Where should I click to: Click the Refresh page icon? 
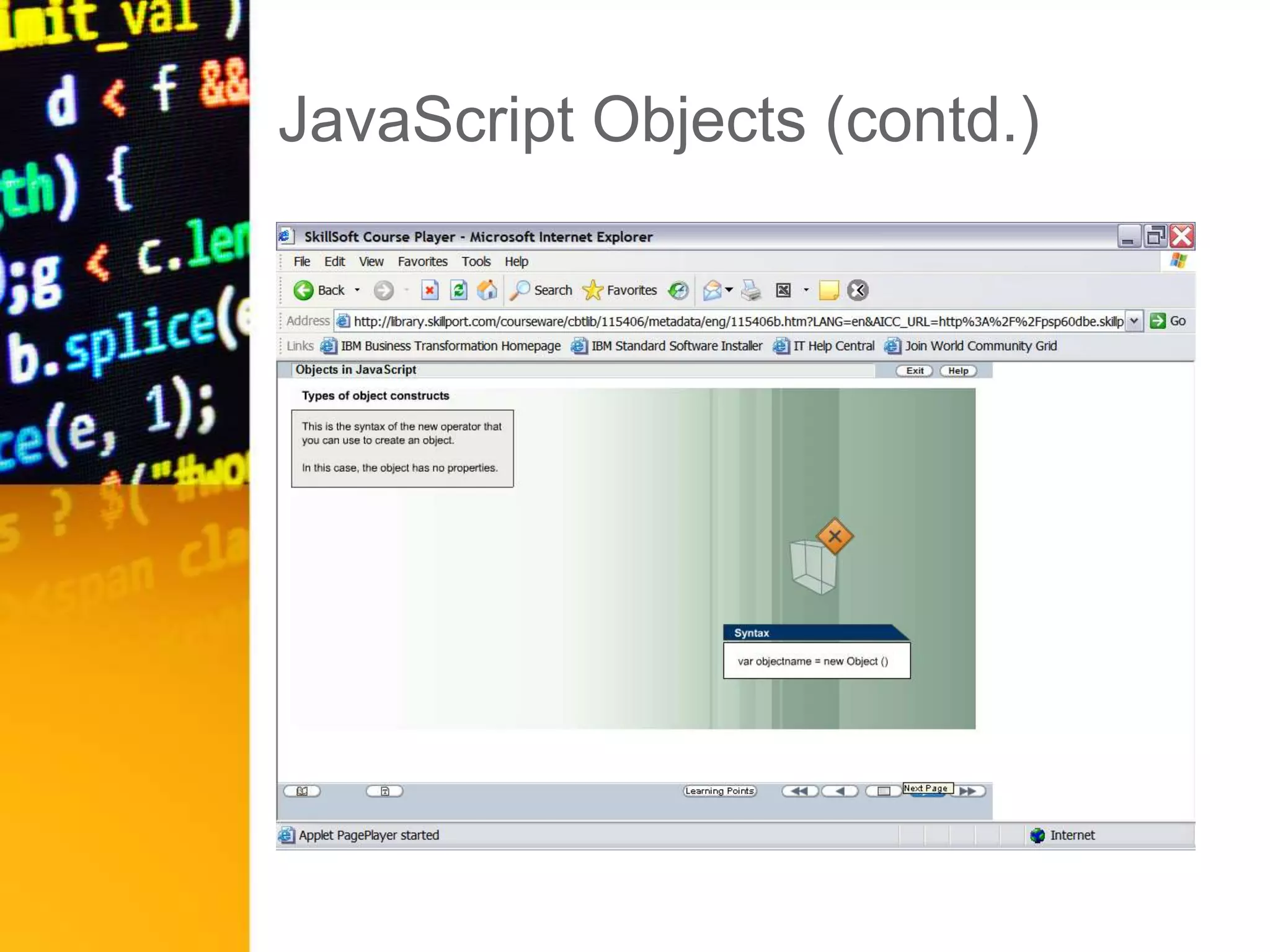[459, 290]
